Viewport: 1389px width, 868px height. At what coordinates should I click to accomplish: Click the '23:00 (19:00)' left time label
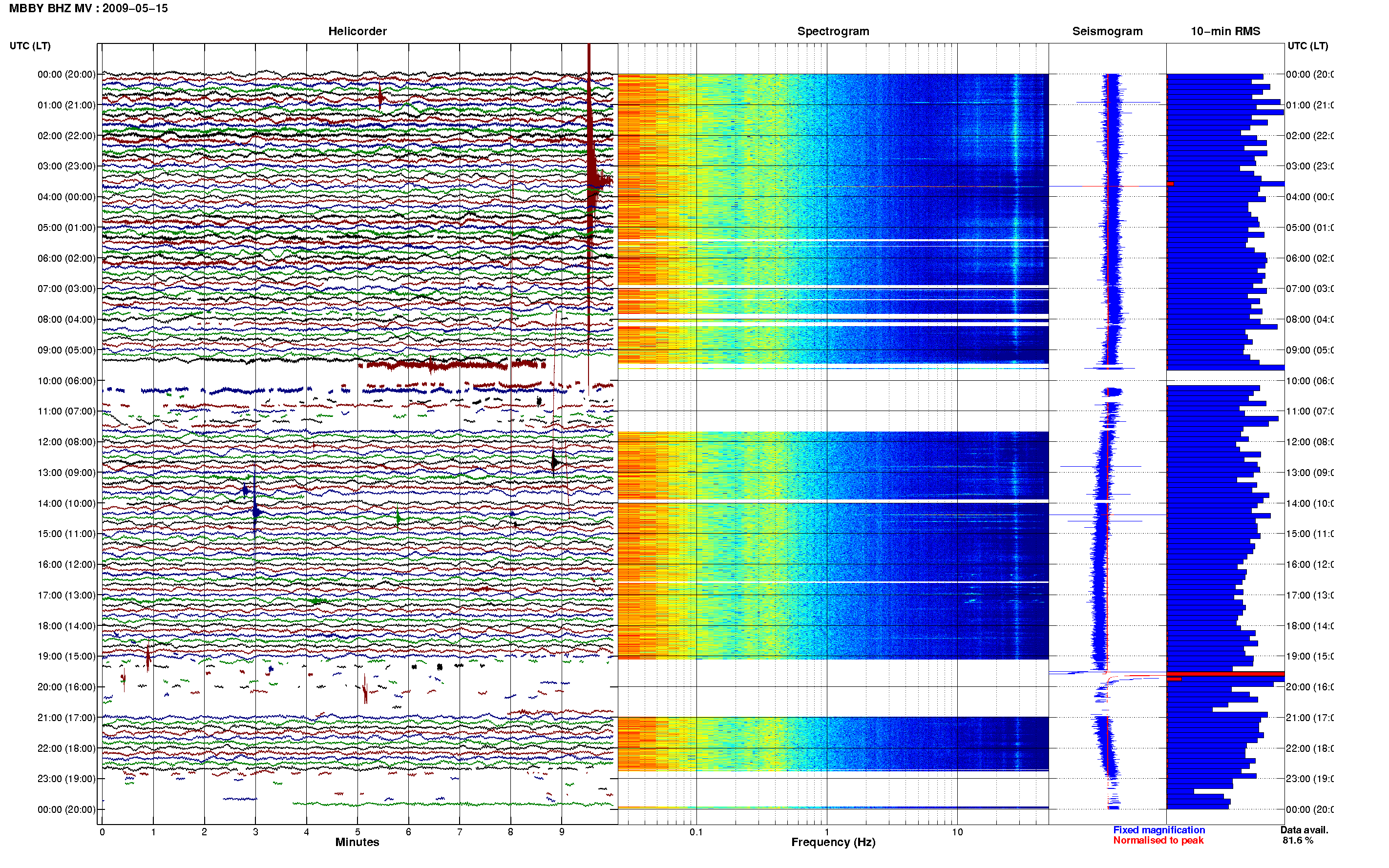(x=66, y=779)
